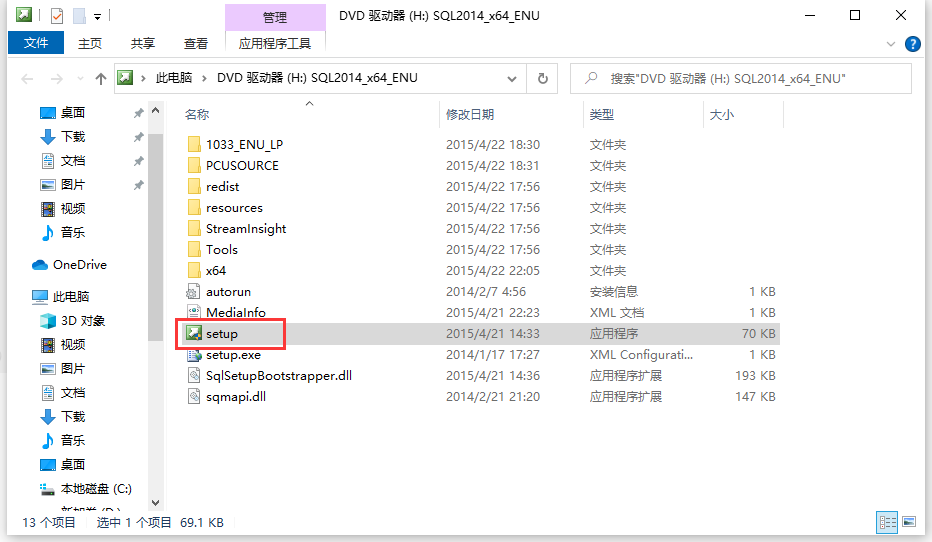Switch to the 共享 ribbon tab

pyautogui.click(x=143, y=43)
